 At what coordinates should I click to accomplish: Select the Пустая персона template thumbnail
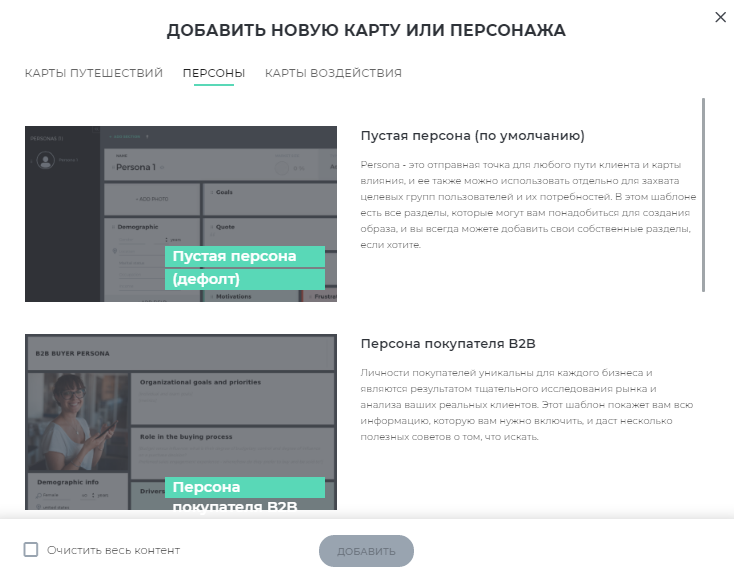point(181,214)
